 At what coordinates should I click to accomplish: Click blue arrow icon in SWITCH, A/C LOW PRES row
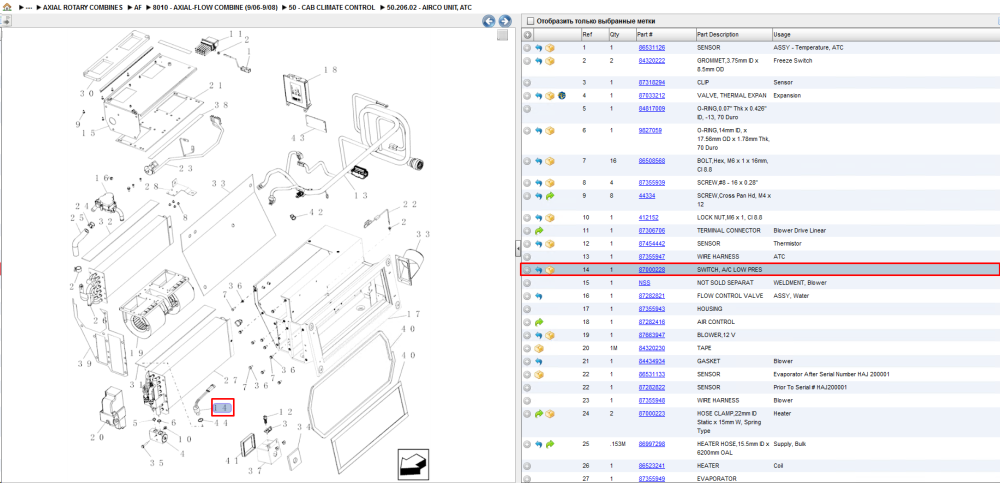click(538, 270)
